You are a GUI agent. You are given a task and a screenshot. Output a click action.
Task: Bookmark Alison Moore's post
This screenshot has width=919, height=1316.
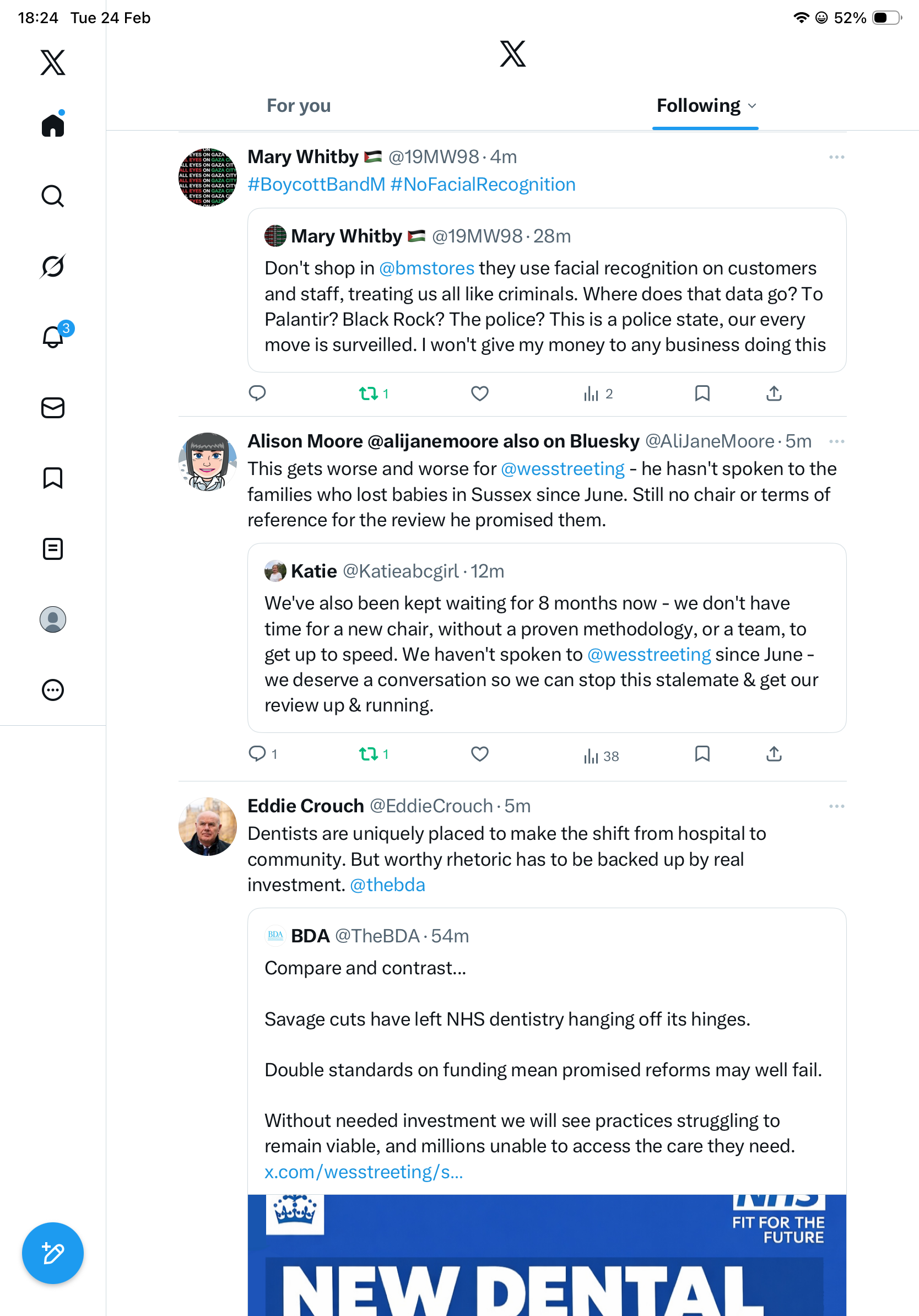pos(702,754)
